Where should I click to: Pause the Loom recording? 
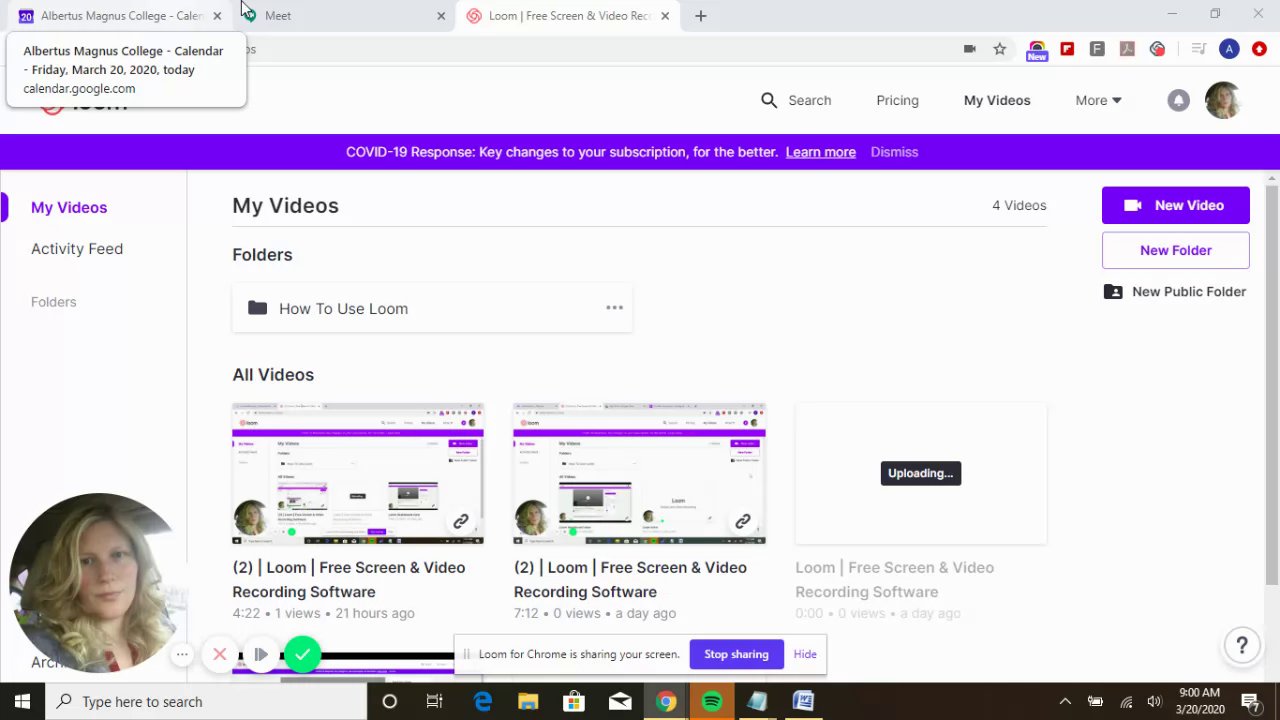coord(260,654)
